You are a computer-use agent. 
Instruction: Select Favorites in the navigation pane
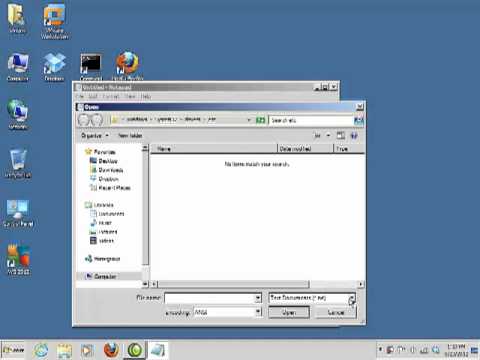[100, 152]
